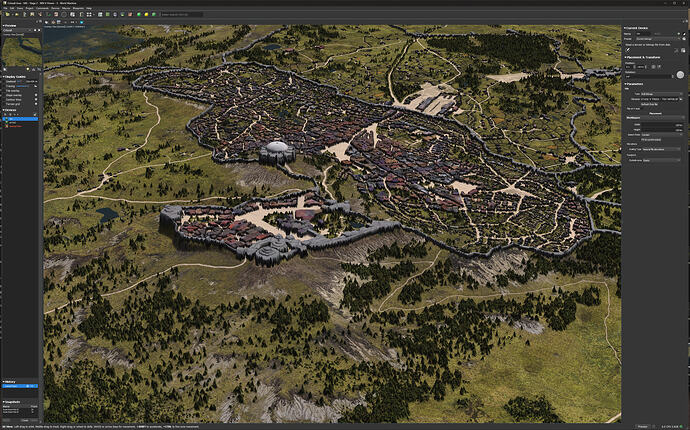This screenshot has width=690, height=430.
Task: Click the four-squares layout toolbar icon
Action: coord(89,15)
